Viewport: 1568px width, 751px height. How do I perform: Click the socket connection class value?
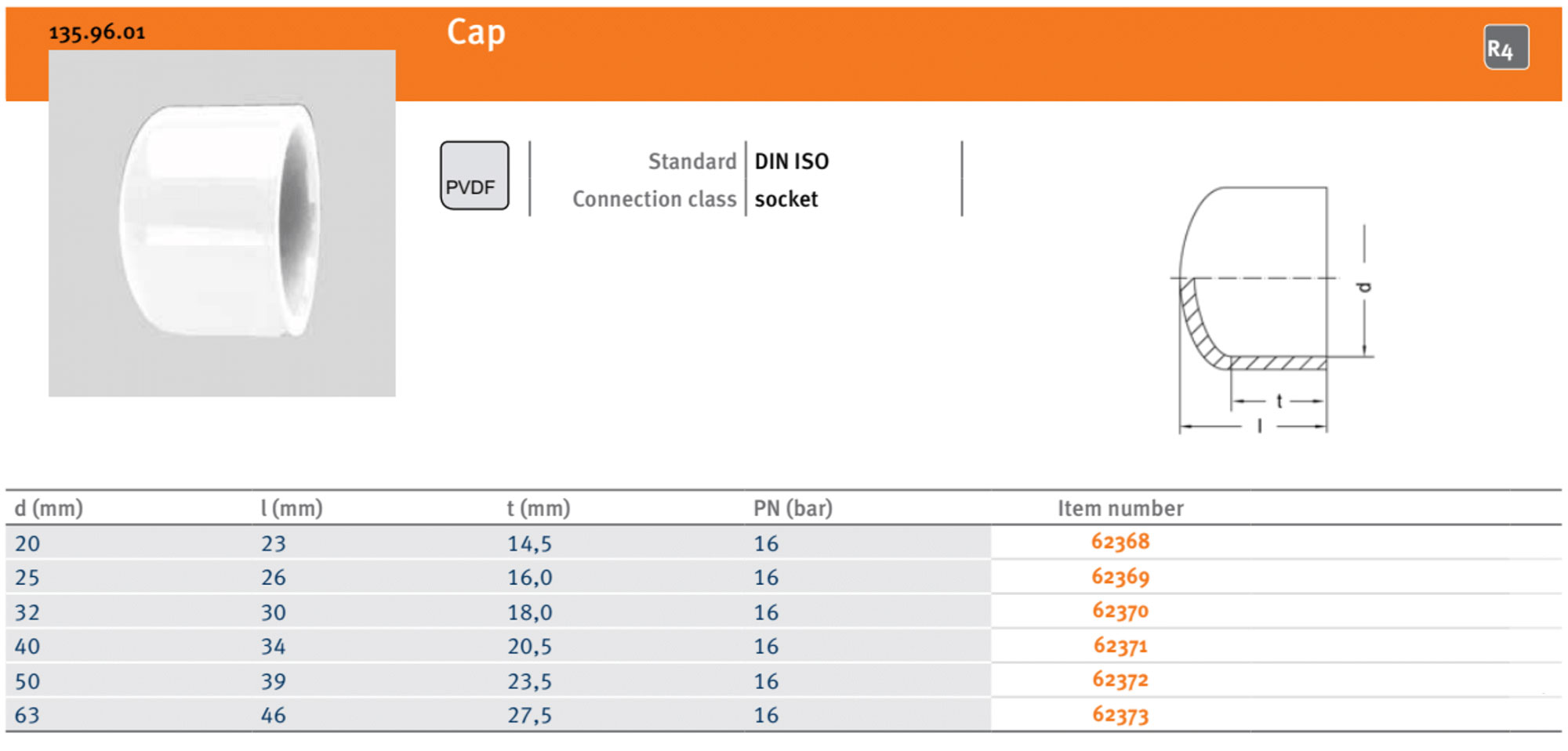coord(786,199)
